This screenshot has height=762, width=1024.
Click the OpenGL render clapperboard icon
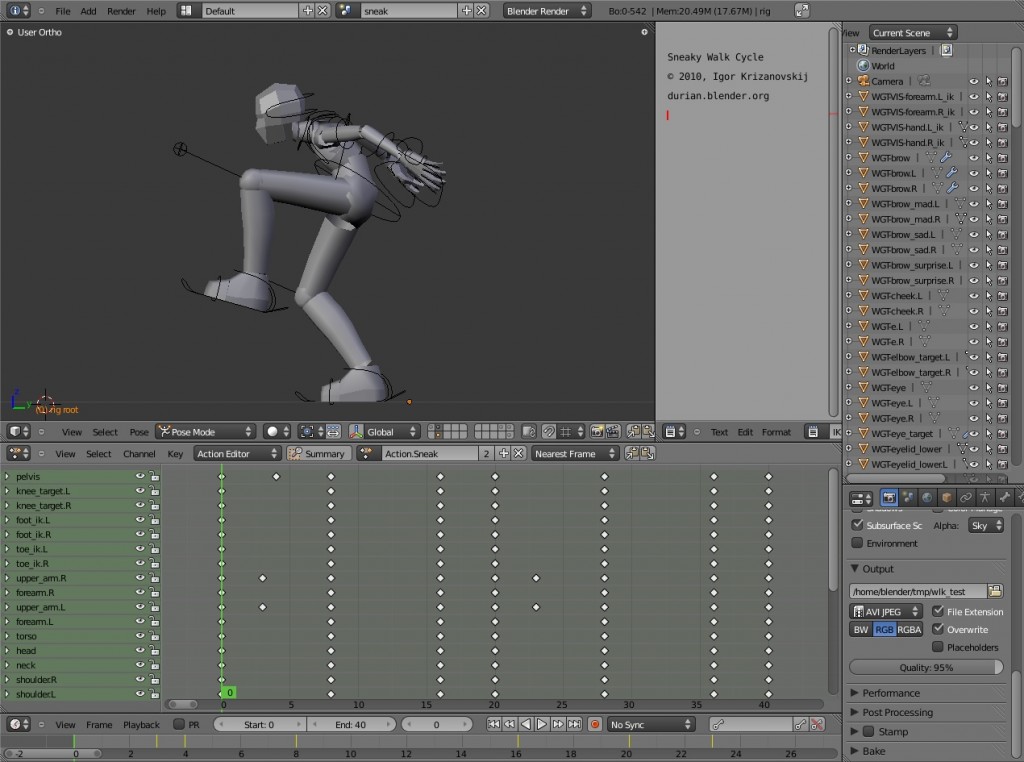pyautogui.click(x=614, y=432)
